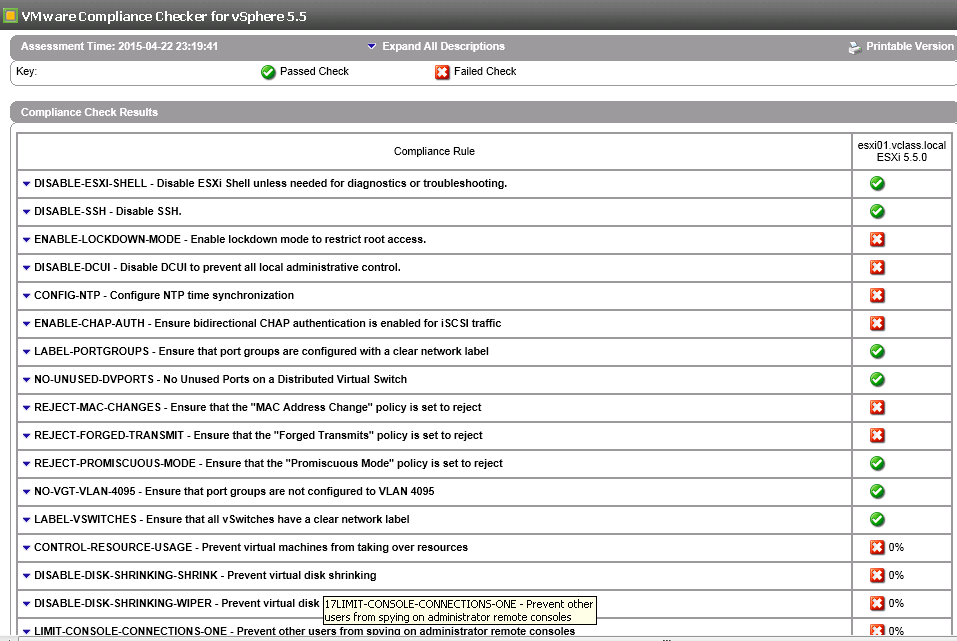Viewport: 957px width, 641px height.
Task: Click the 0% value for DISABLE-DISK-SHRINKING-SHRINK
Action: pos(896,576)
